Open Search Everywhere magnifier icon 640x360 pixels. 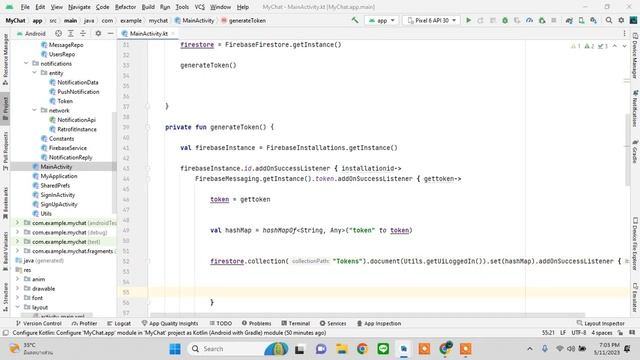[609, 20]
